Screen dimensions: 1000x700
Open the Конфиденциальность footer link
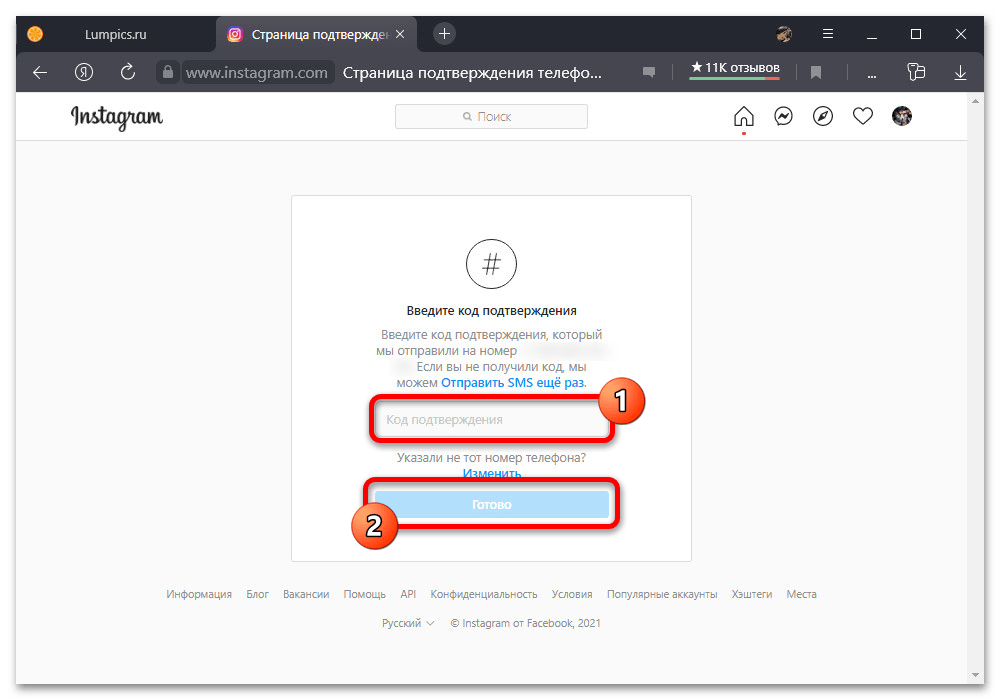tap(484, 594)
